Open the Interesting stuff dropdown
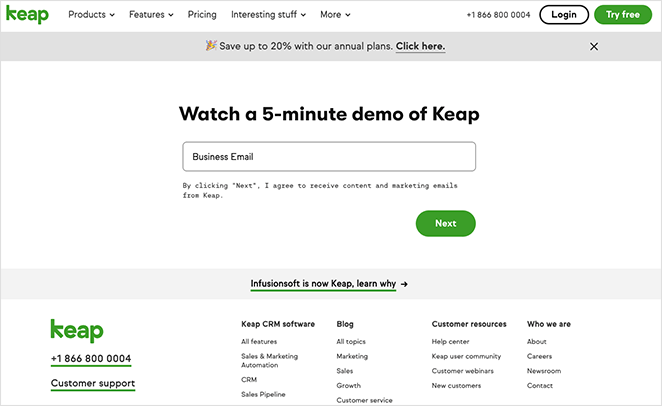 pos(268,15)
